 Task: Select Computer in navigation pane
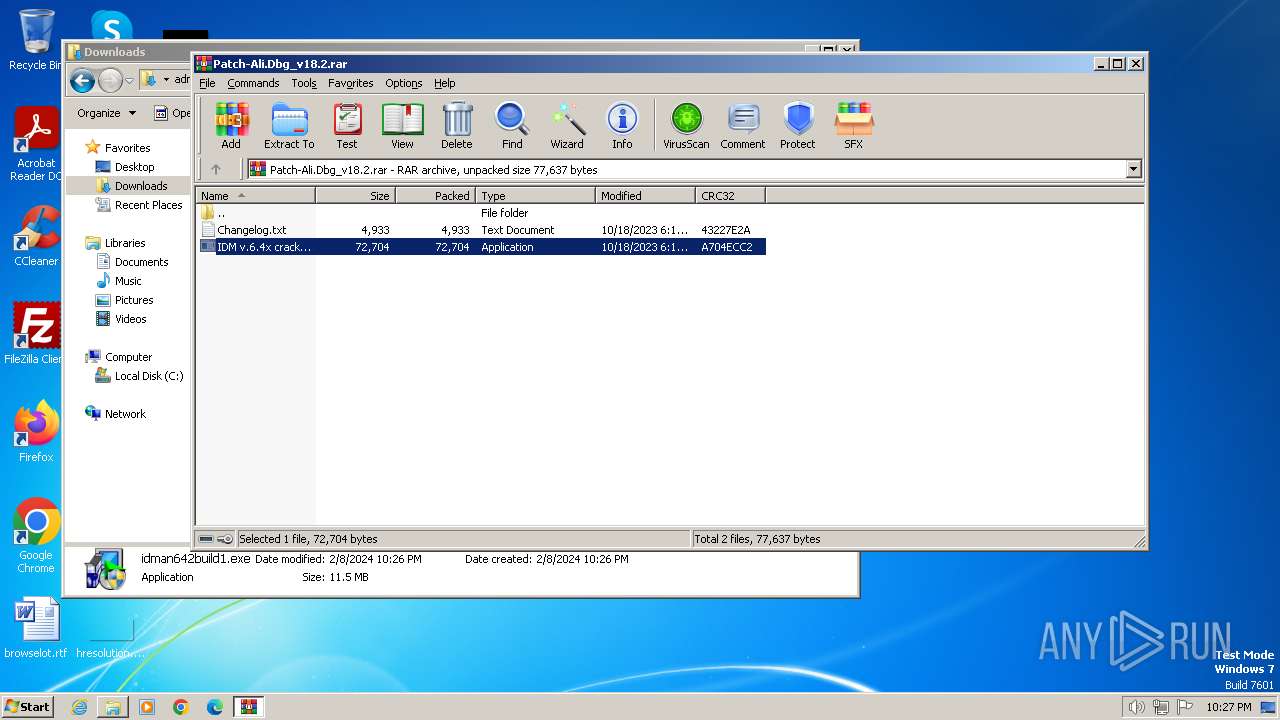point(128,357)
